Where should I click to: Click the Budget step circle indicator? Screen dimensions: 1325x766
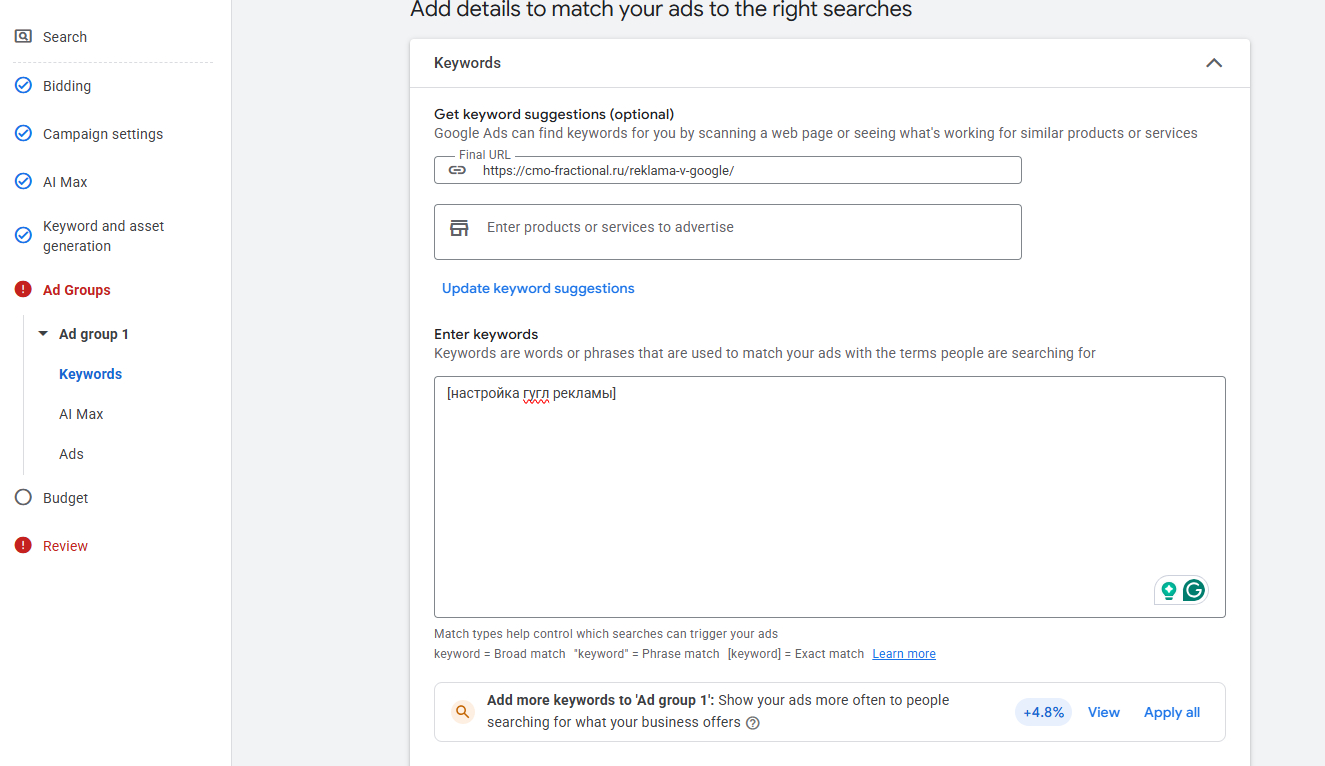(x=23, y=498)
